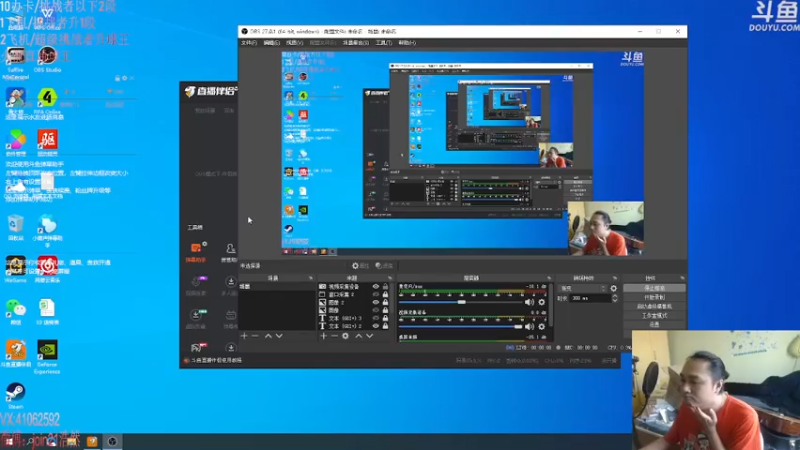Open scene transition properties gear
This screenshot has height=450, width=800.
[x=614, y=288]
